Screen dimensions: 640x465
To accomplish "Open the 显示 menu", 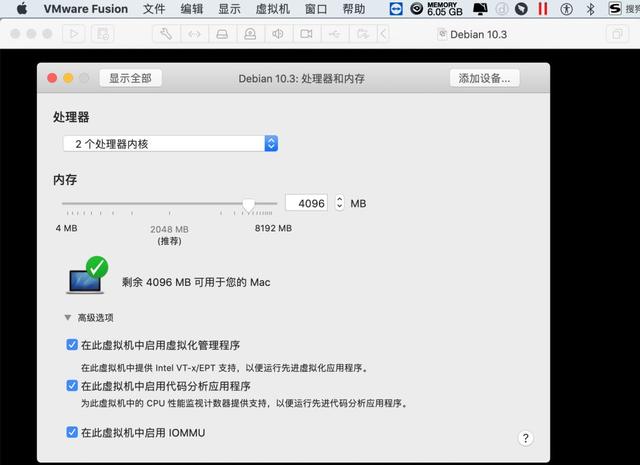I will pyautogui.click(x=229, y=9).
